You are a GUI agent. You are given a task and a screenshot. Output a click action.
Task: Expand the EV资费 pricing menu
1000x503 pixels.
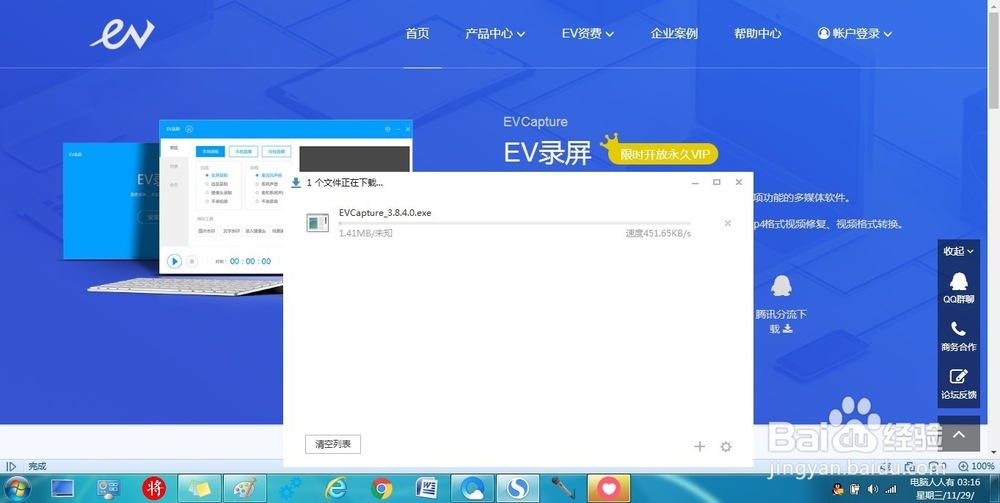pyautogui.click(x=587, y=34)
